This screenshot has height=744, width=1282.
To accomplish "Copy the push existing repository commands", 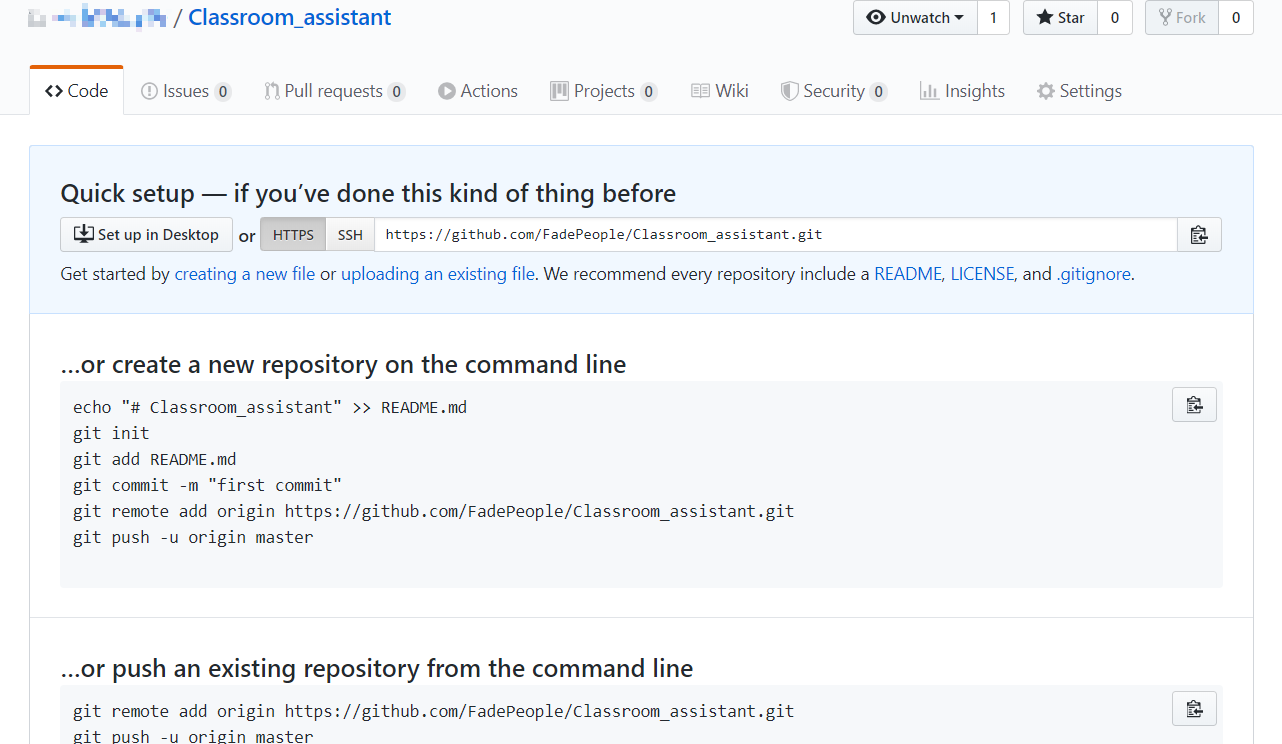I will point(1194,709).
